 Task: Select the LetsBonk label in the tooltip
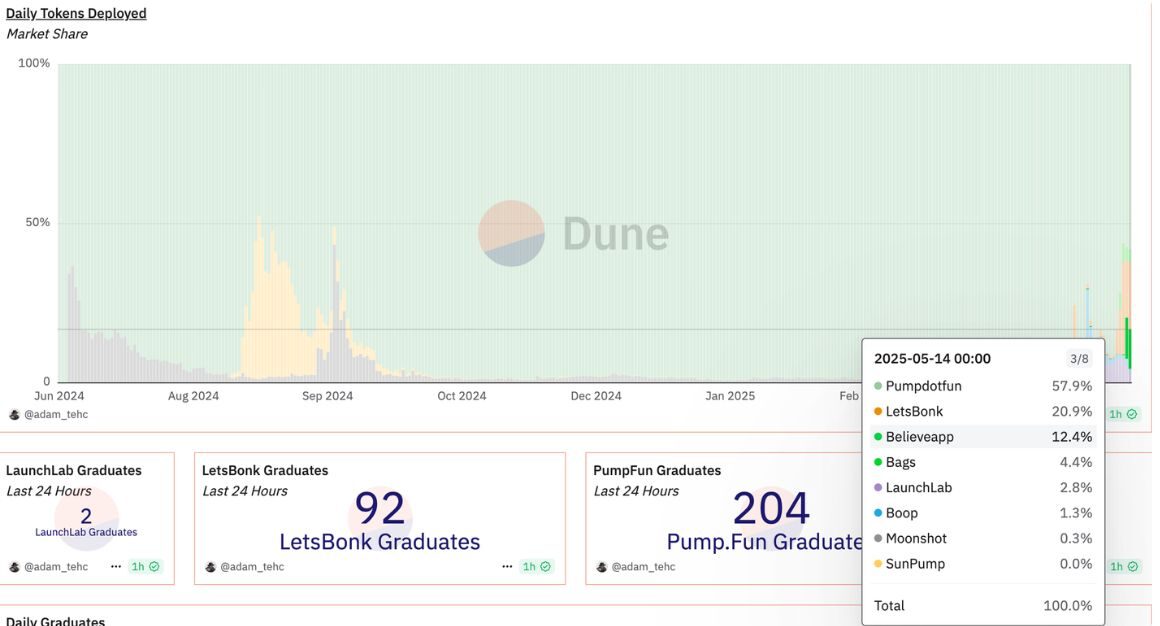click(x=914, y=411)
